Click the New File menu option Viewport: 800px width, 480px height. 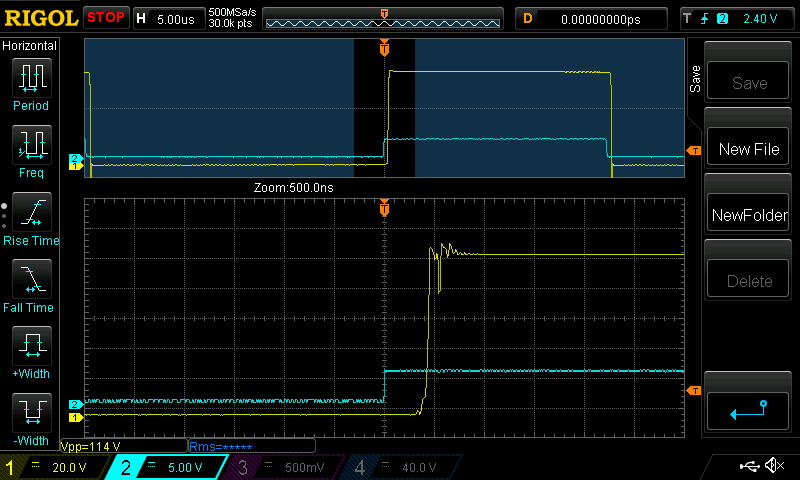tap(749, 149)
